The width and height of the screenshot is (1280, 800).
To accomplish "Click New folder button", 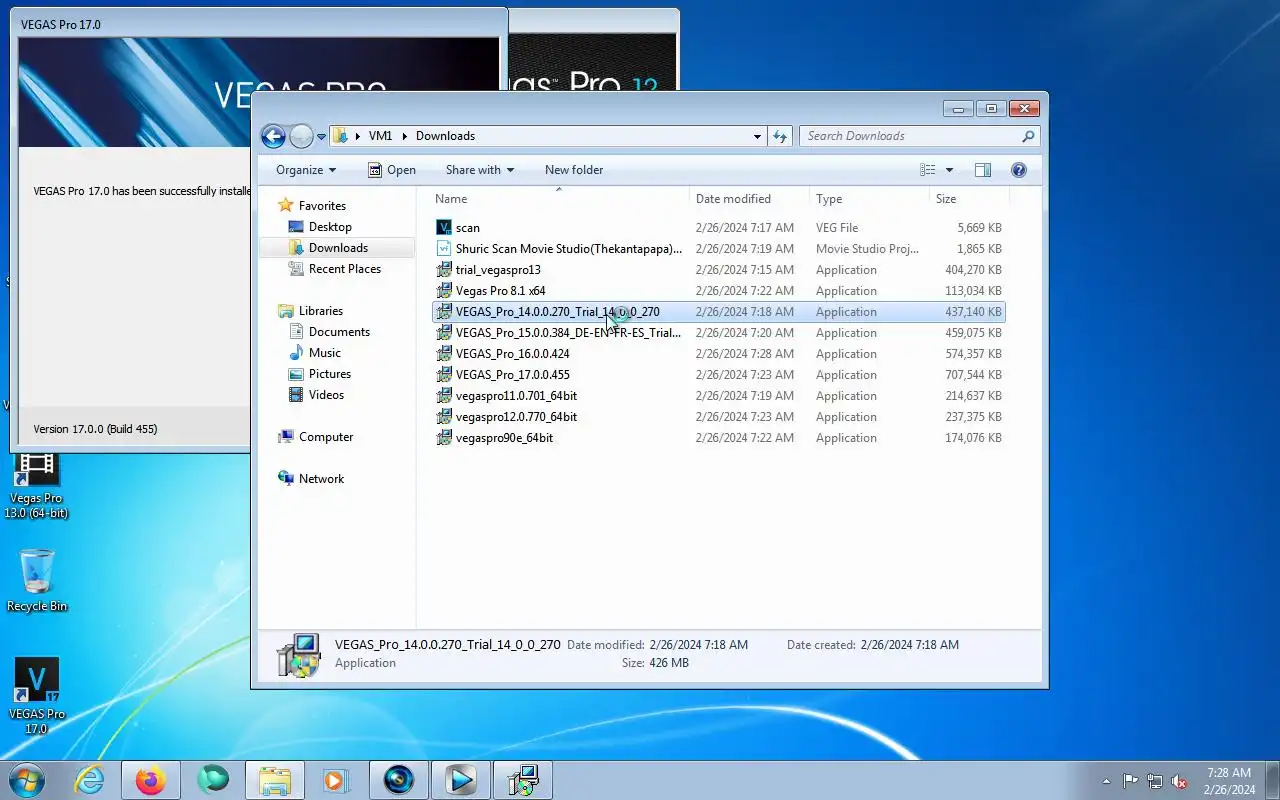I will [x=574, y=170].
